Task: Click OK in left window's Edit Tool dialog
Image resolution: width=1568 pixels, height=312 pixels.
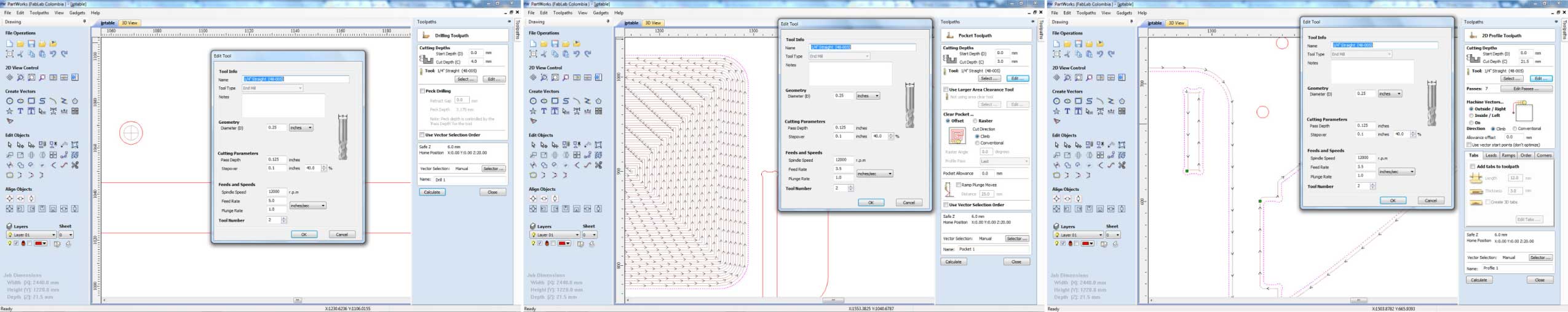Action: [x=304, y=234]
